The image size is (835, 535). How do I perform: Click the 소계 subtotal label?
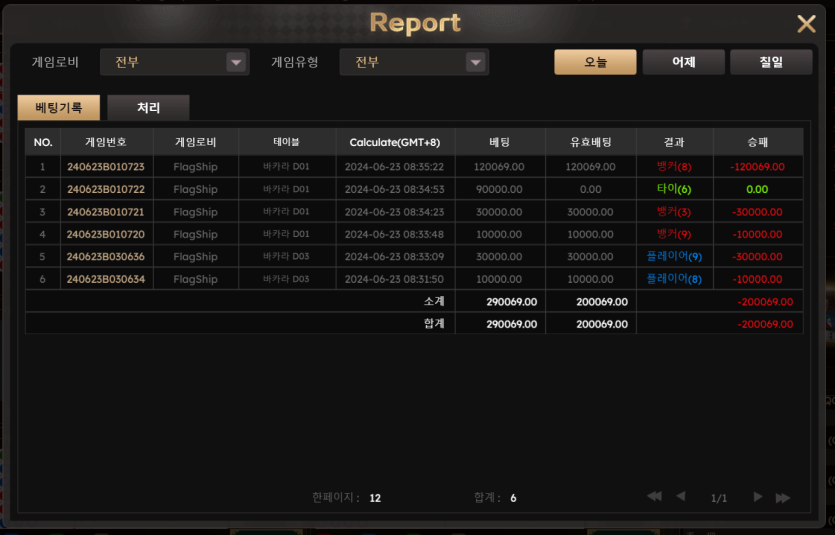[434, 301]
